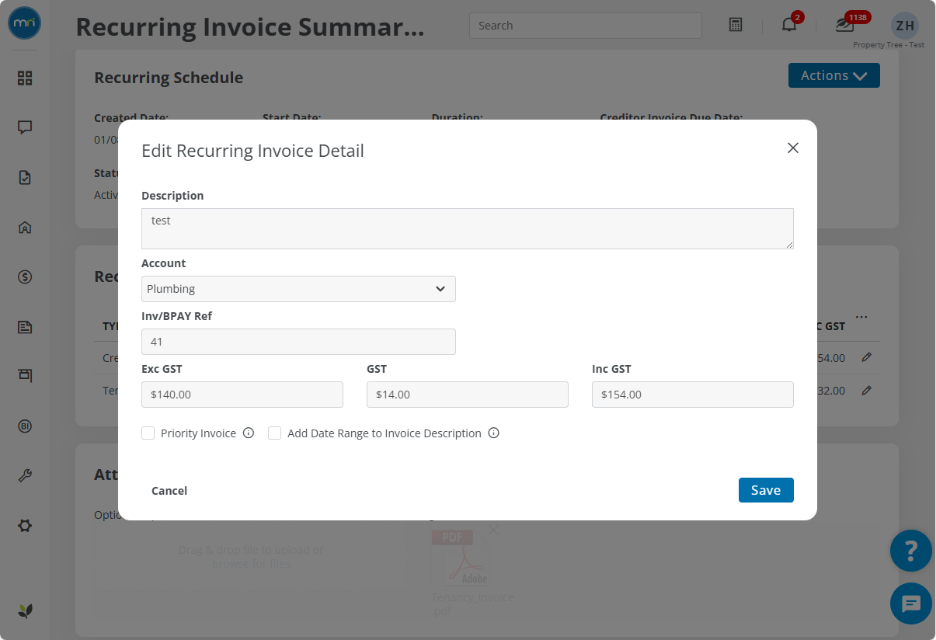Click the leaf icon at sidebar bottom
The height and width of the screenshot is (640, 936).
(x=24, y=611)
